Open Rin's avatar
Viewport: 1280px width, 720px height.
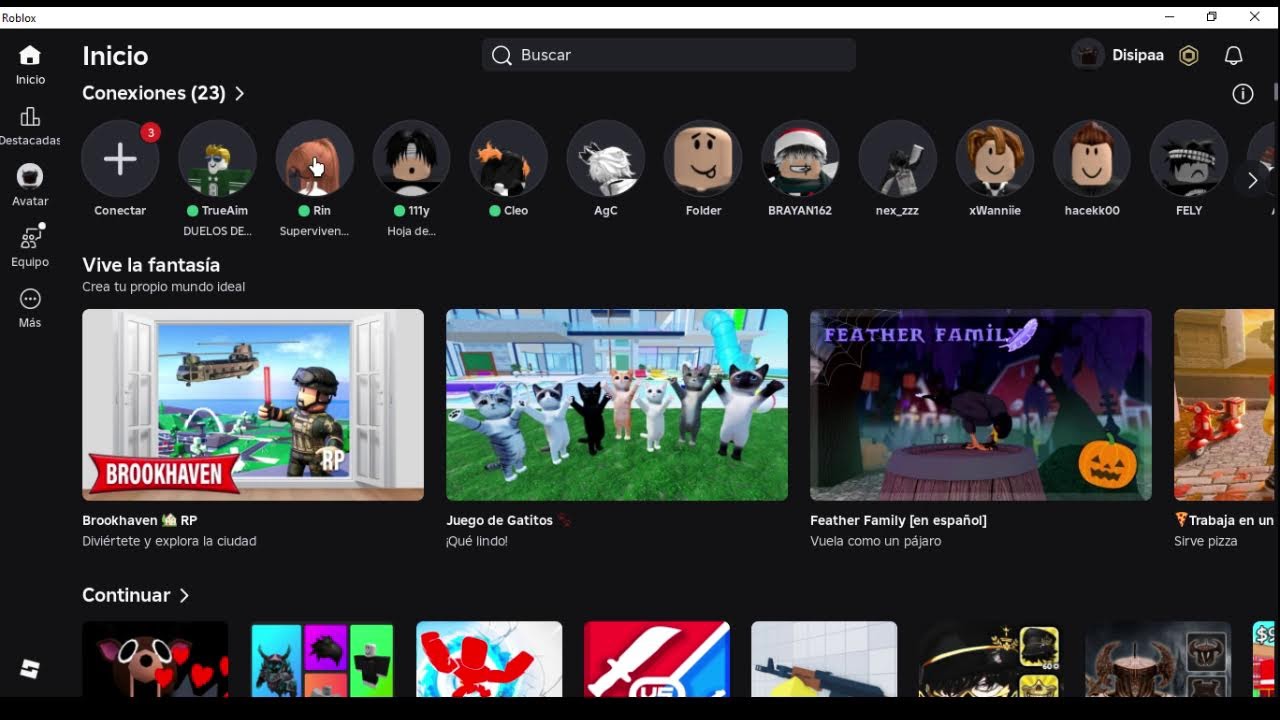[314, 159]
